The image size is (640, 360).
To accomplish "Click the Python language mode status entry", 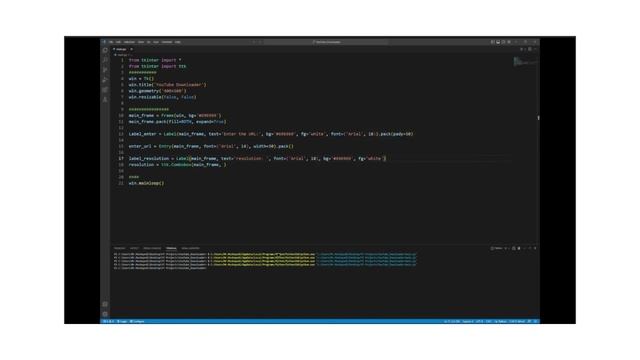I will (x=500, y=322).
